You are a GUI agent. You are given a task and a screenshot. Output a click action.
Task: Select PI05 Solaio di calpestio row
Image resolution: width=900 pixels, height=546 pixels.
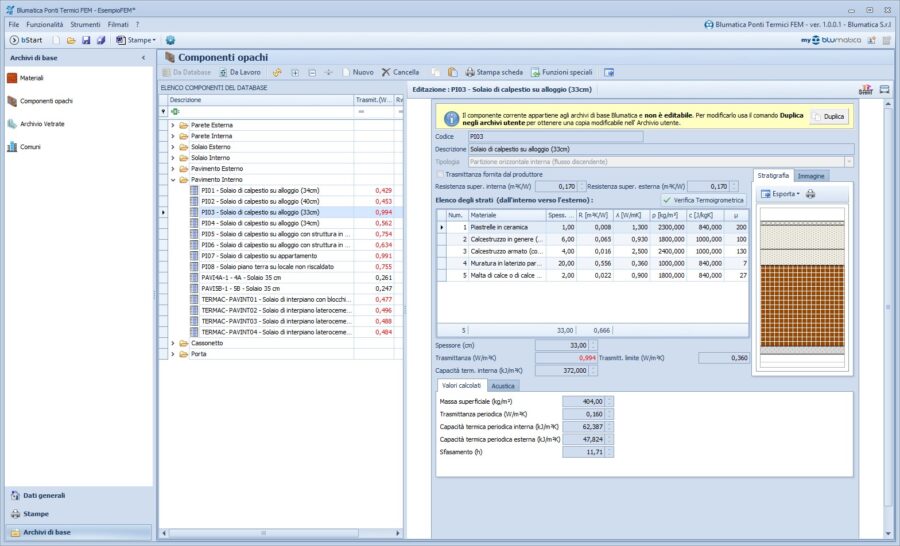pyautogui.click(x=274, y=234)
